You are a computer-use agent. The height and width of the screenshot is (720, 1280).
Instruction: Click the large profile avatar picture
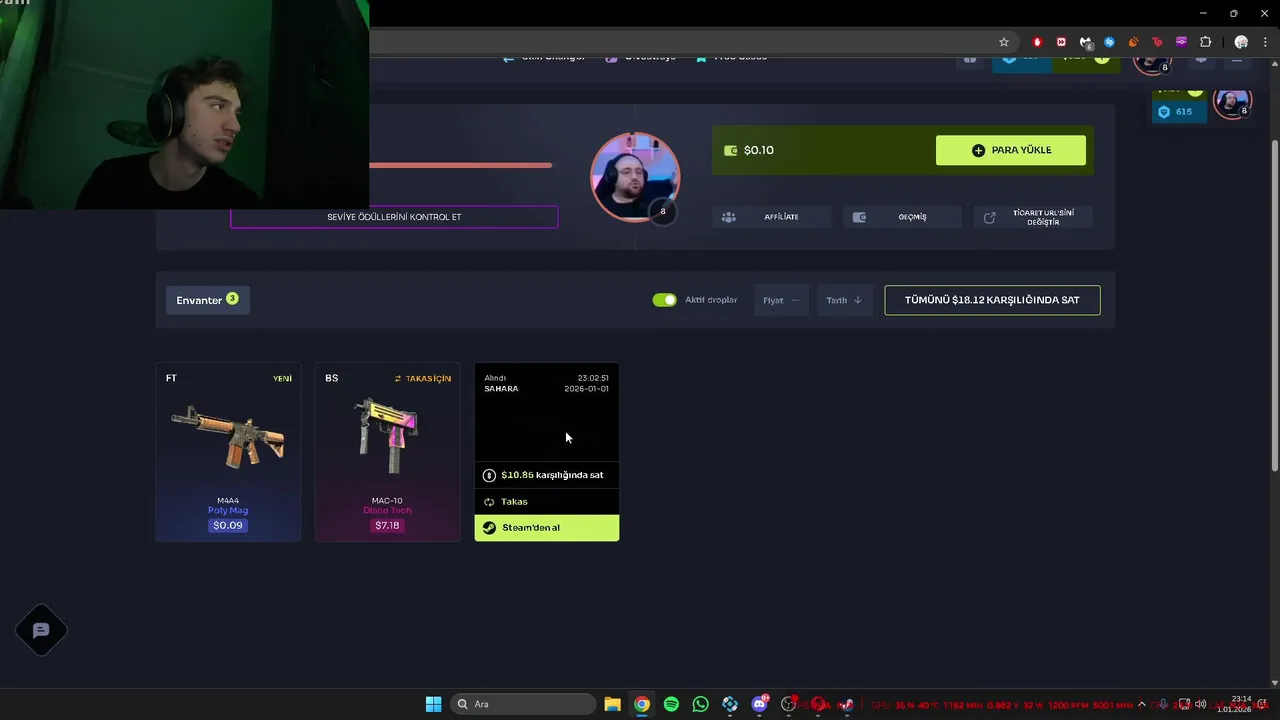(635, 177)
